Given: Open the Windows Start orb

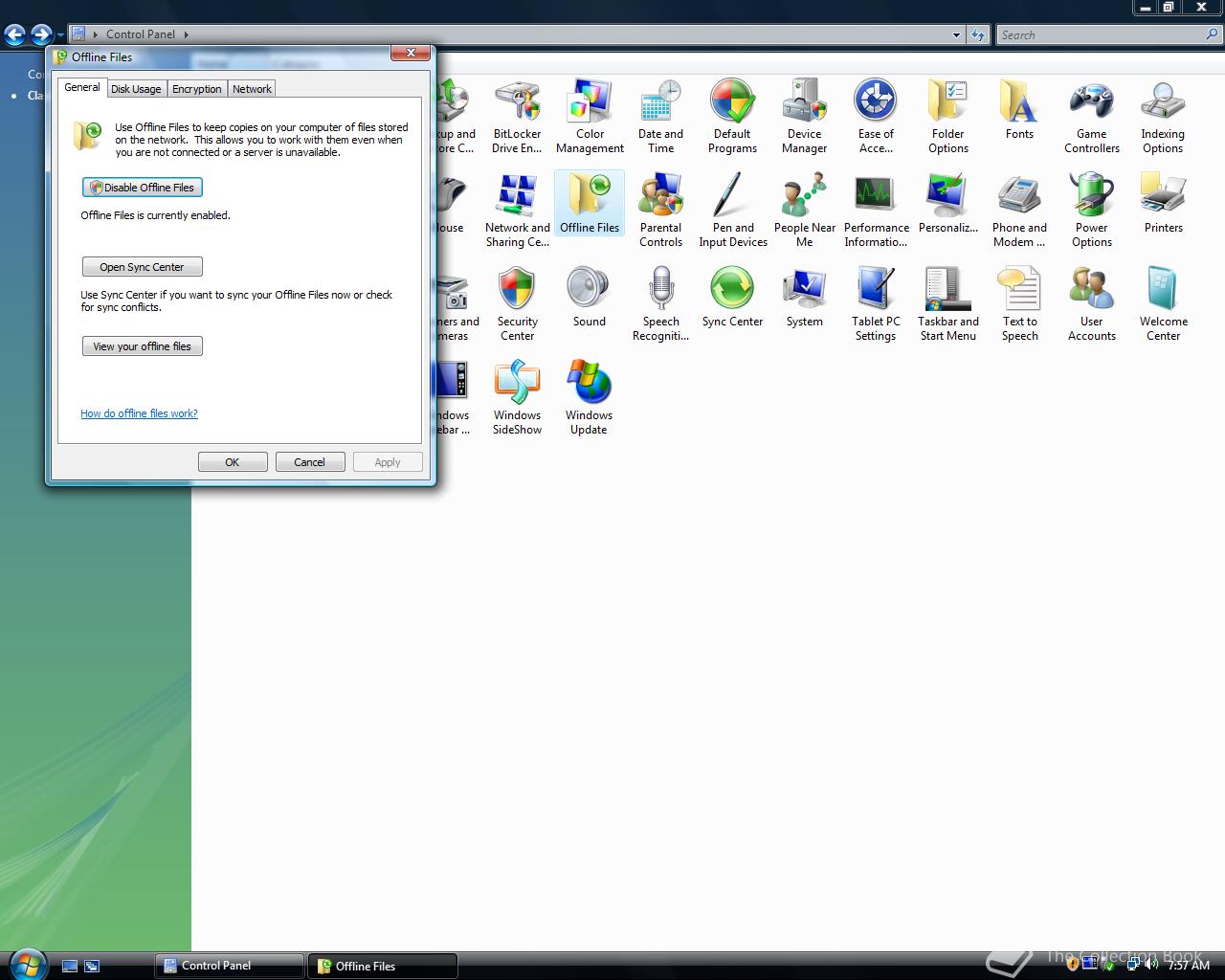Looking at the screenshot, I should pos(27,964).
